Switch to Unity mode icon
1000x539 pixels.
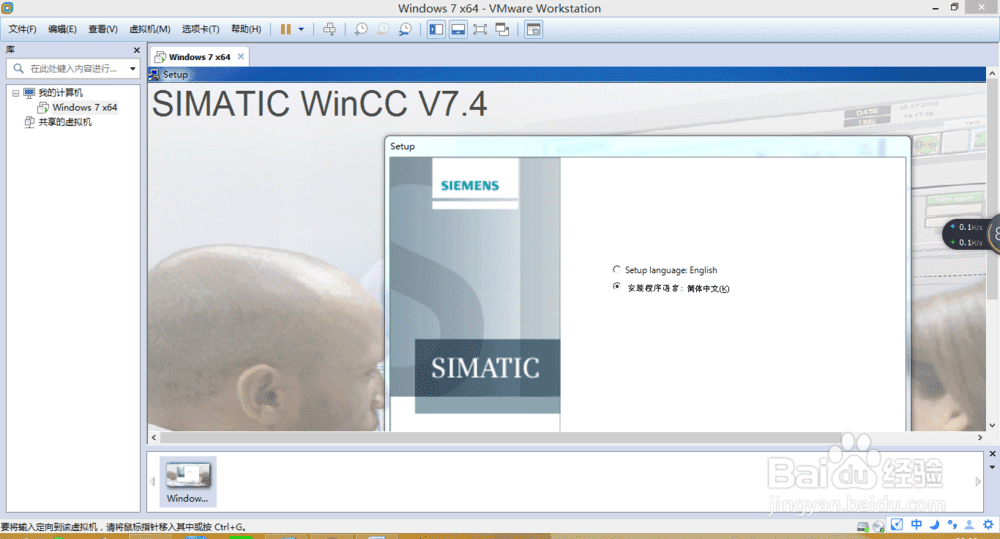click(x=503, y=29)
